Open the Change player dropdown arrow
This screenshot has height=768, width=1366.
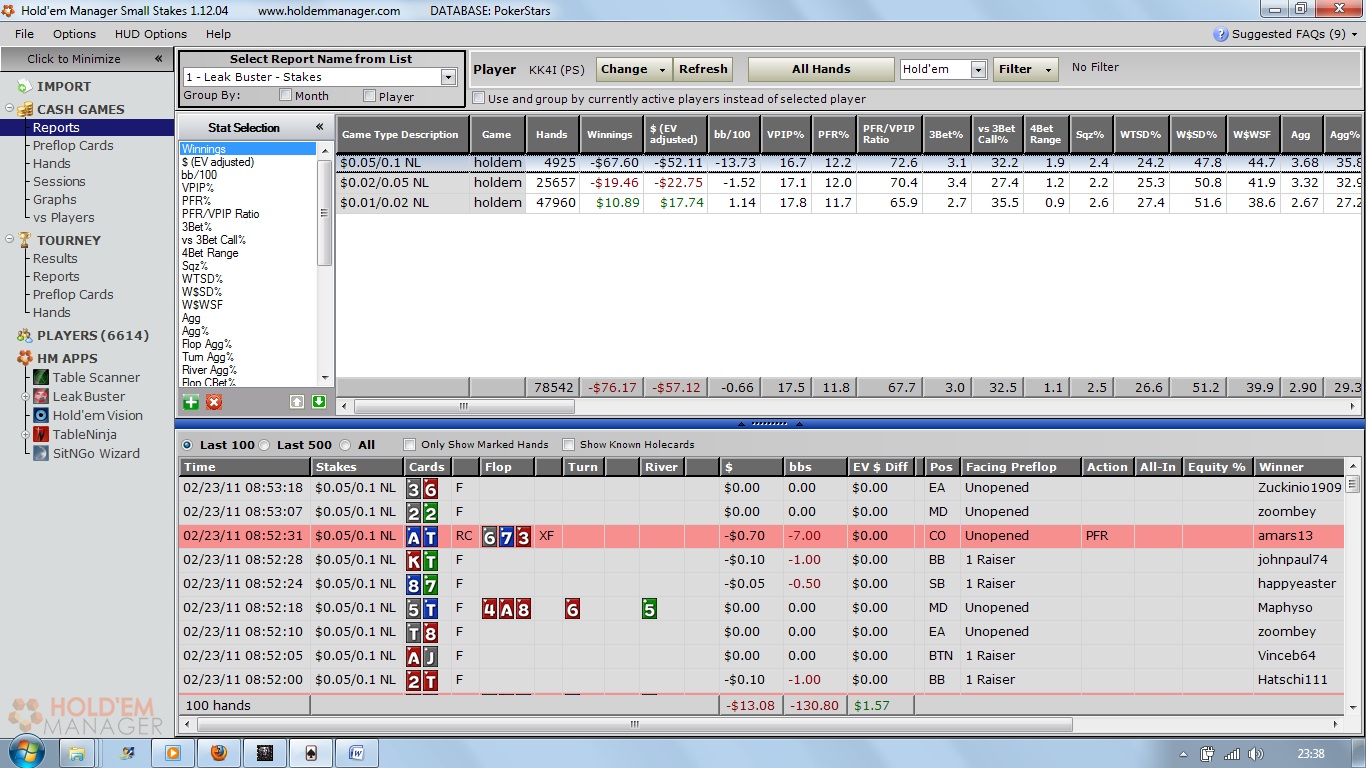[662, 70]
